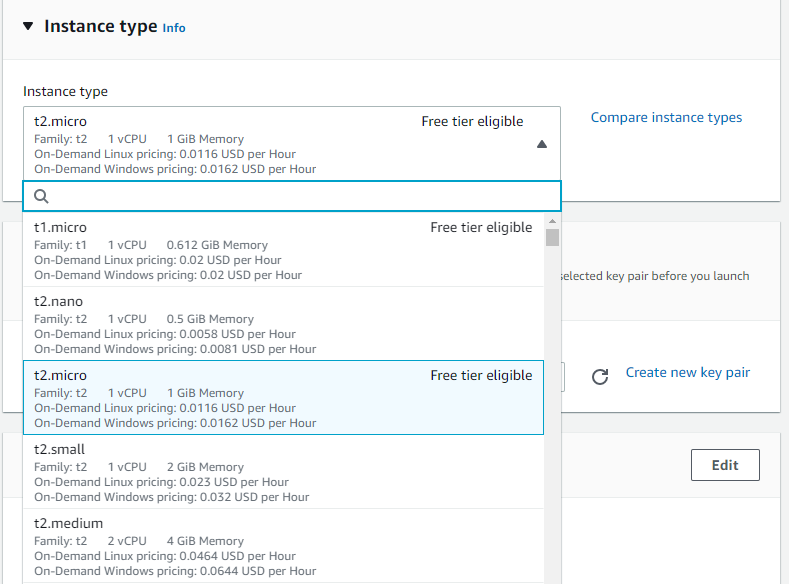Click the Instance type section heading

click(100, 26)
